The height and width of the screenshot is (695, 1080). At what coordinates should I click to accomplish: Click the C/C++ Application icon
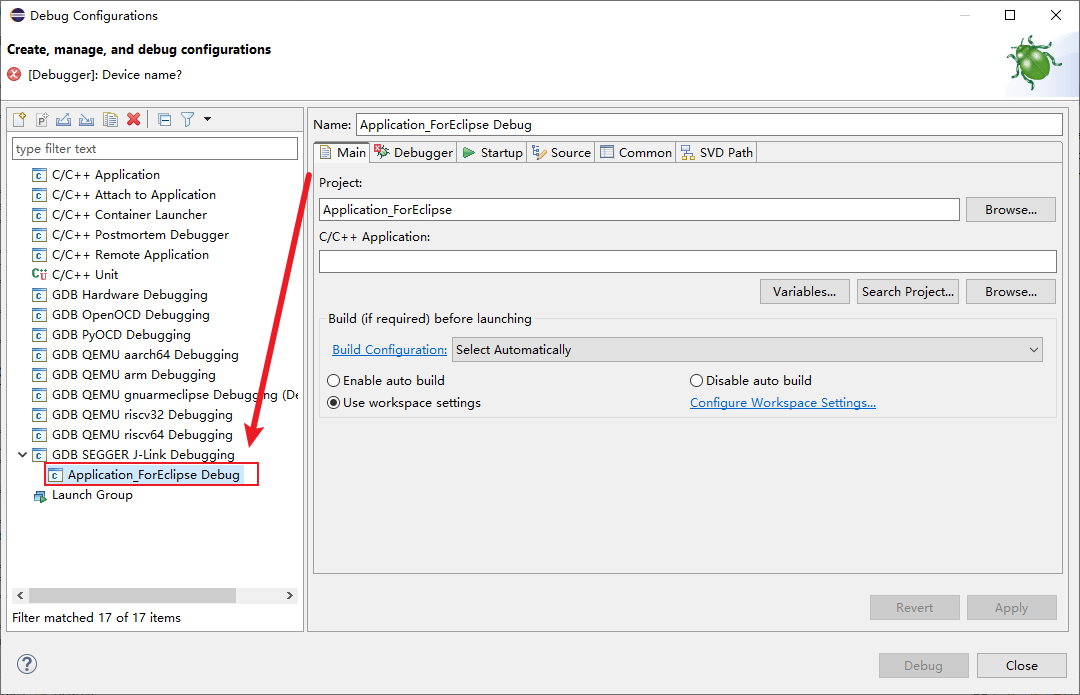pyautogui.click(x=39, y=175)
